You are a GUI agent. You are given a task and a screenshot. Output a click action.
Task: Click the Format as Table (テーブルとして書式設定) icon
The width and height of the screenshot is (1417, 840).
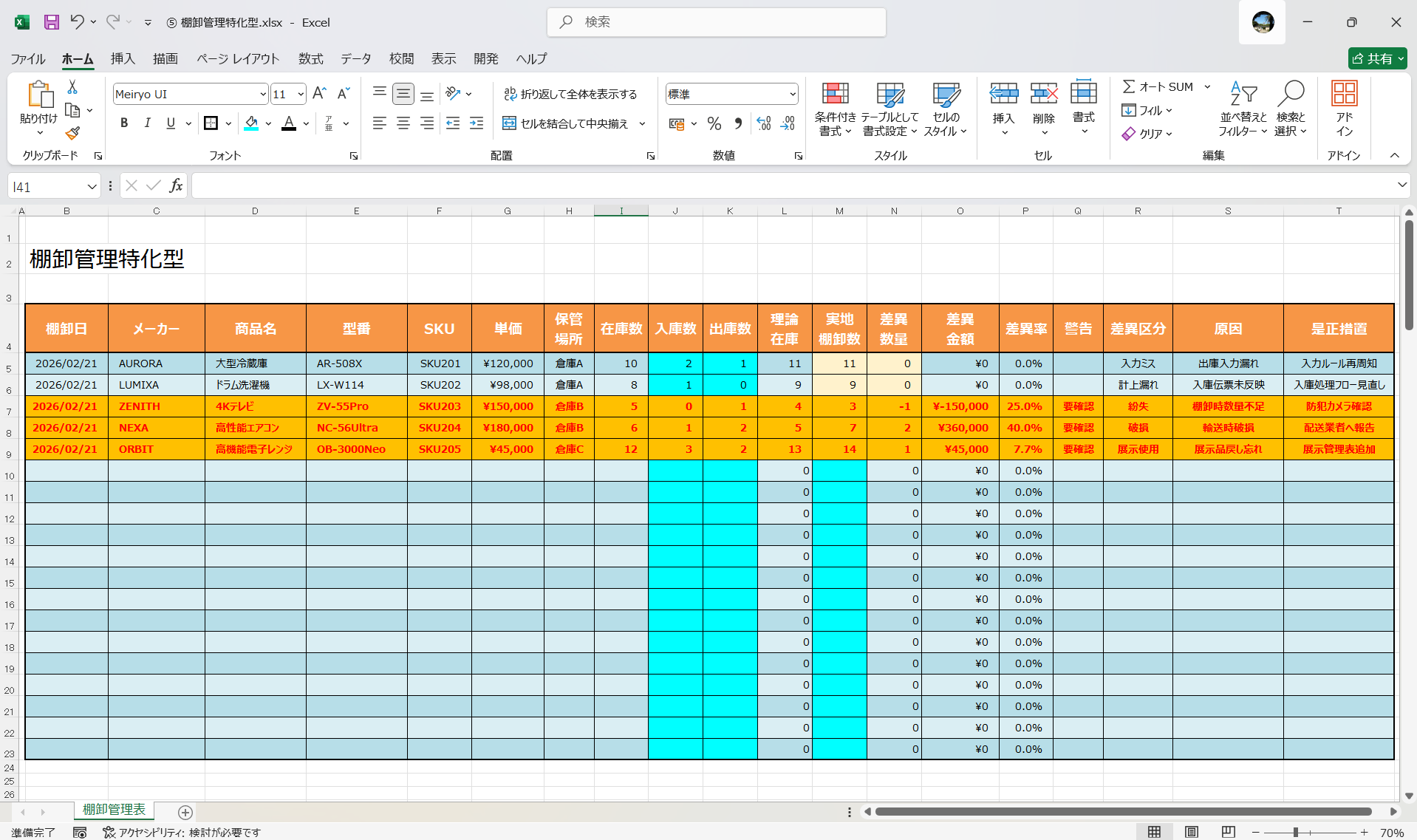(x=890, y=108)
